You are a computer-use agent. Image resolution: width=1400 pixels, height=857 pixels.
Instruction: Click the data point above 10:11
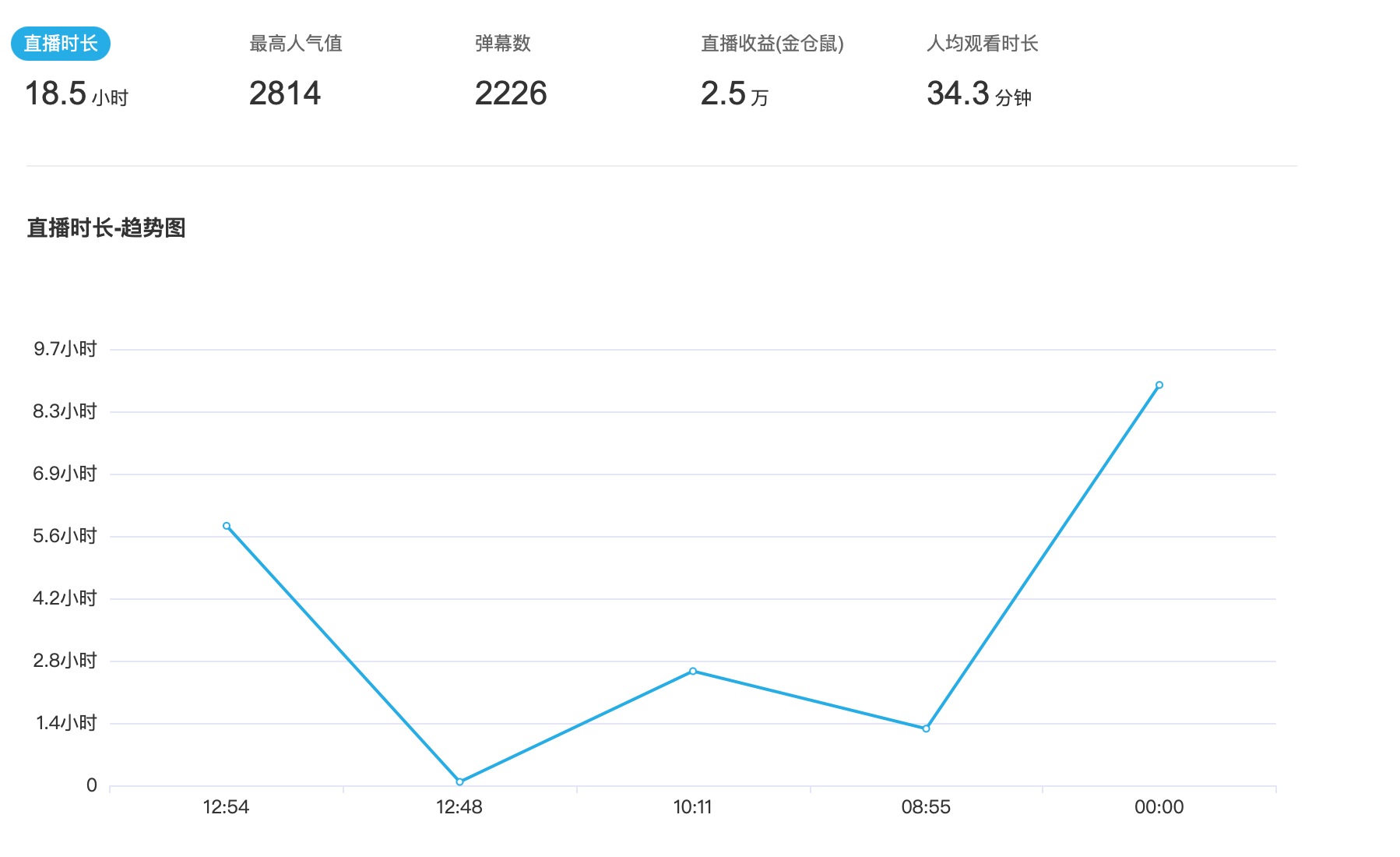pos(693,671)
